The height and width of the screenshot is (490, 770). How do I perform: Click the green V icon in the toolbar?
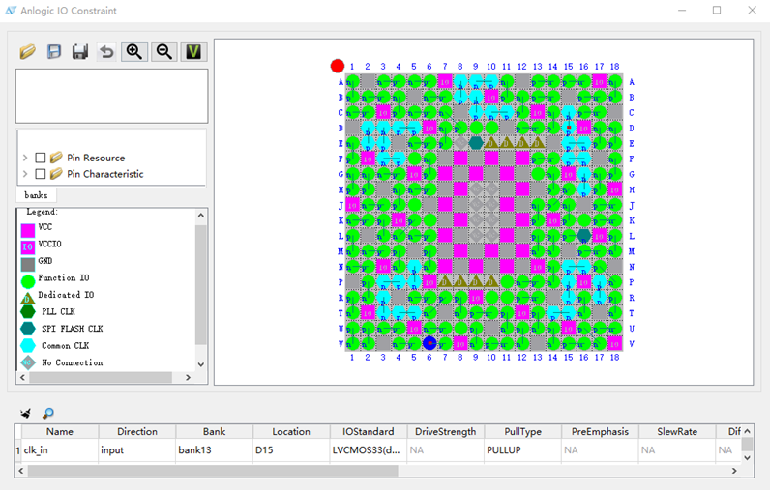point(194,51)
